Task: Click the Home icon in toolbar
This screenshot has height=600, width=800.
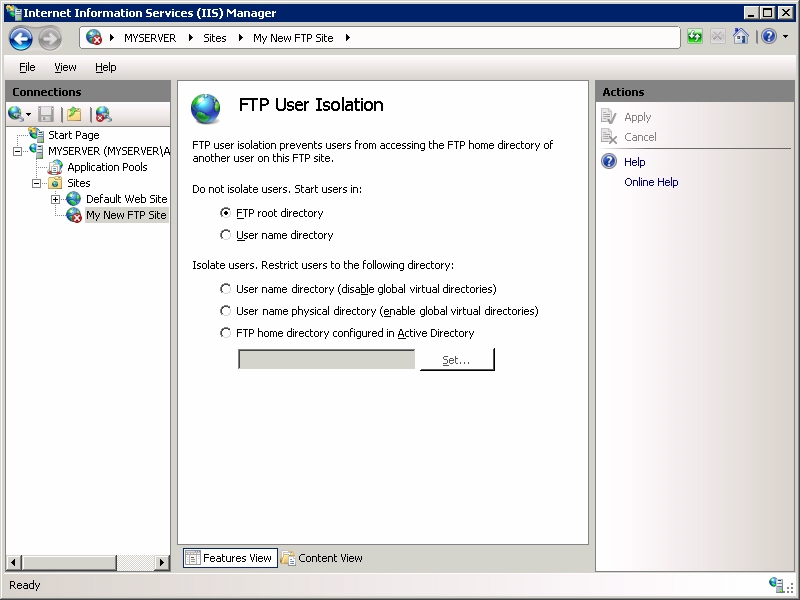Action: 740,36
